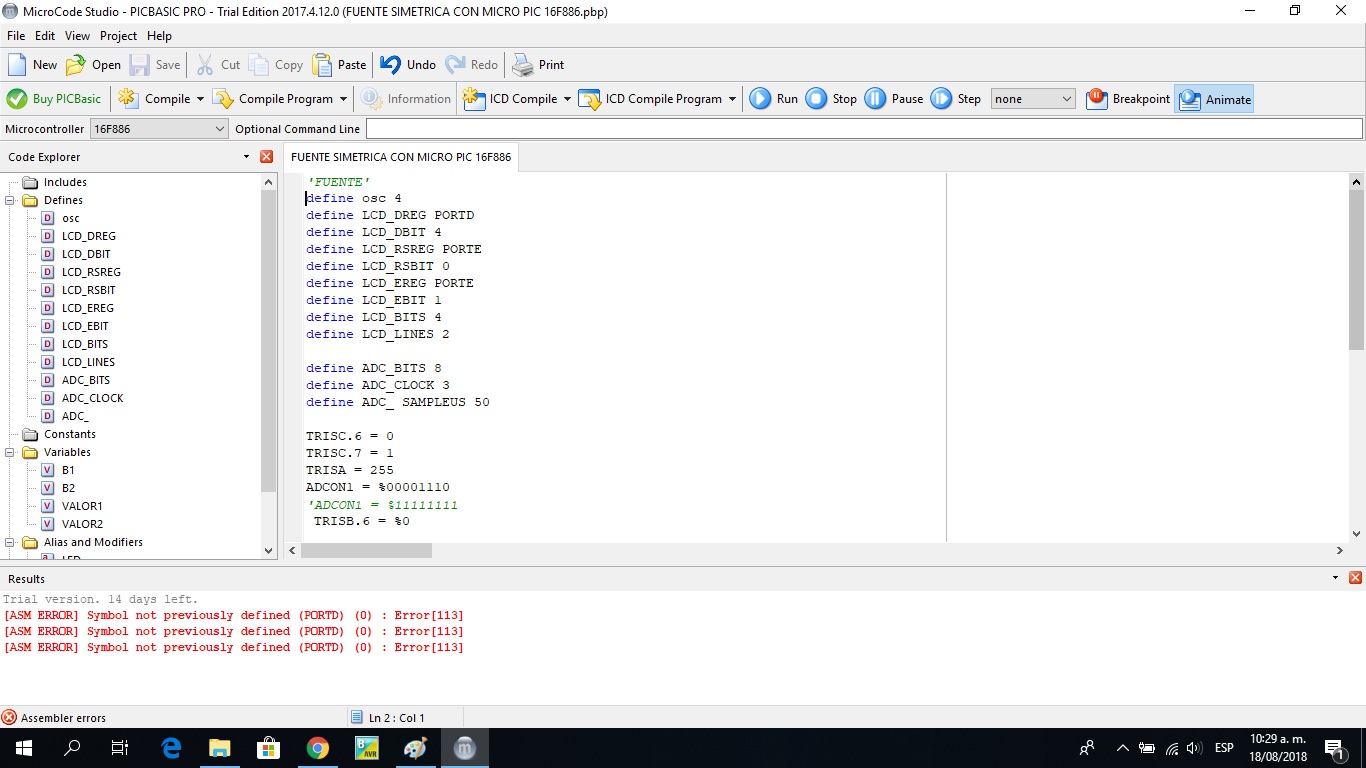Click Buy PICBasic green check button
Screen dimensions: 1366x768
(x=54, y=99)
